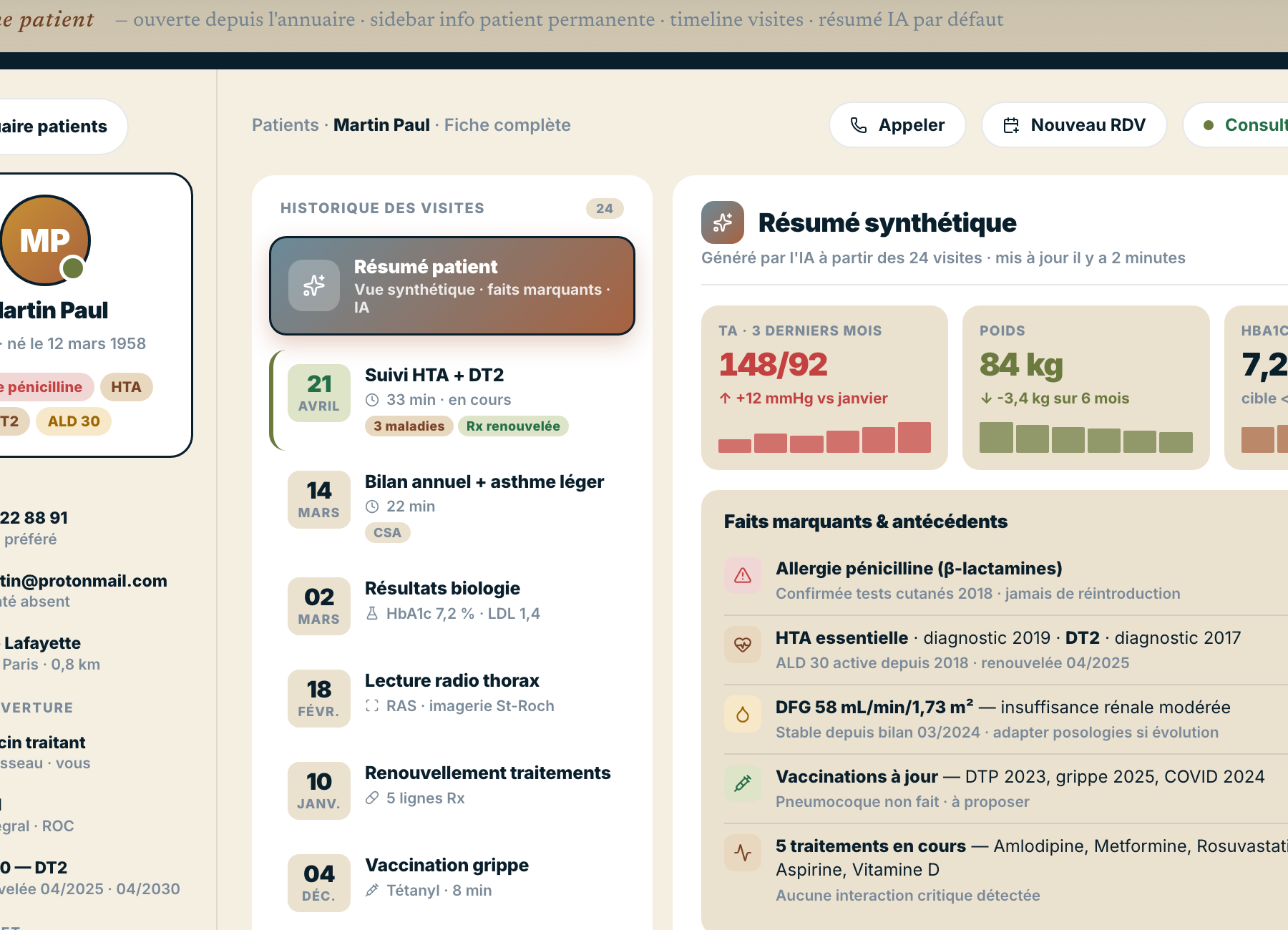This screenshot has height=930, width=1288.
Task: Click the clock icon next to 22 min
Action: (x=372, y=506)
